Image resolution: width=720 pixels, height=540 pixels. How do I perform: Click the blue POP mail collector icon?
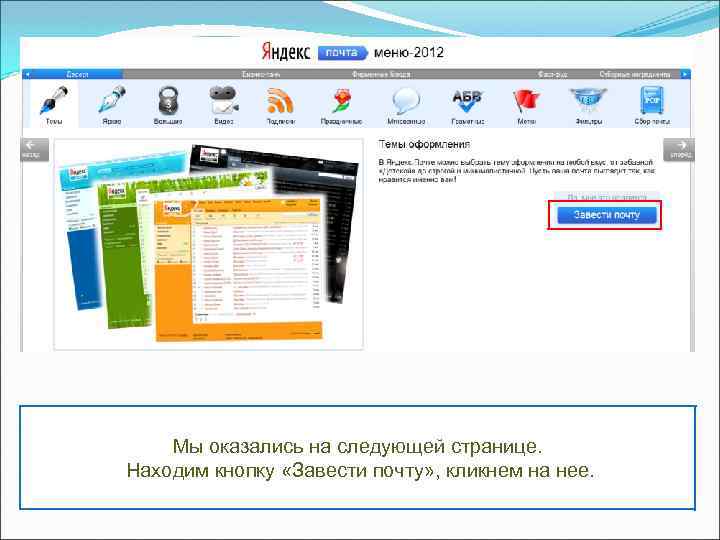coord(652,100)
